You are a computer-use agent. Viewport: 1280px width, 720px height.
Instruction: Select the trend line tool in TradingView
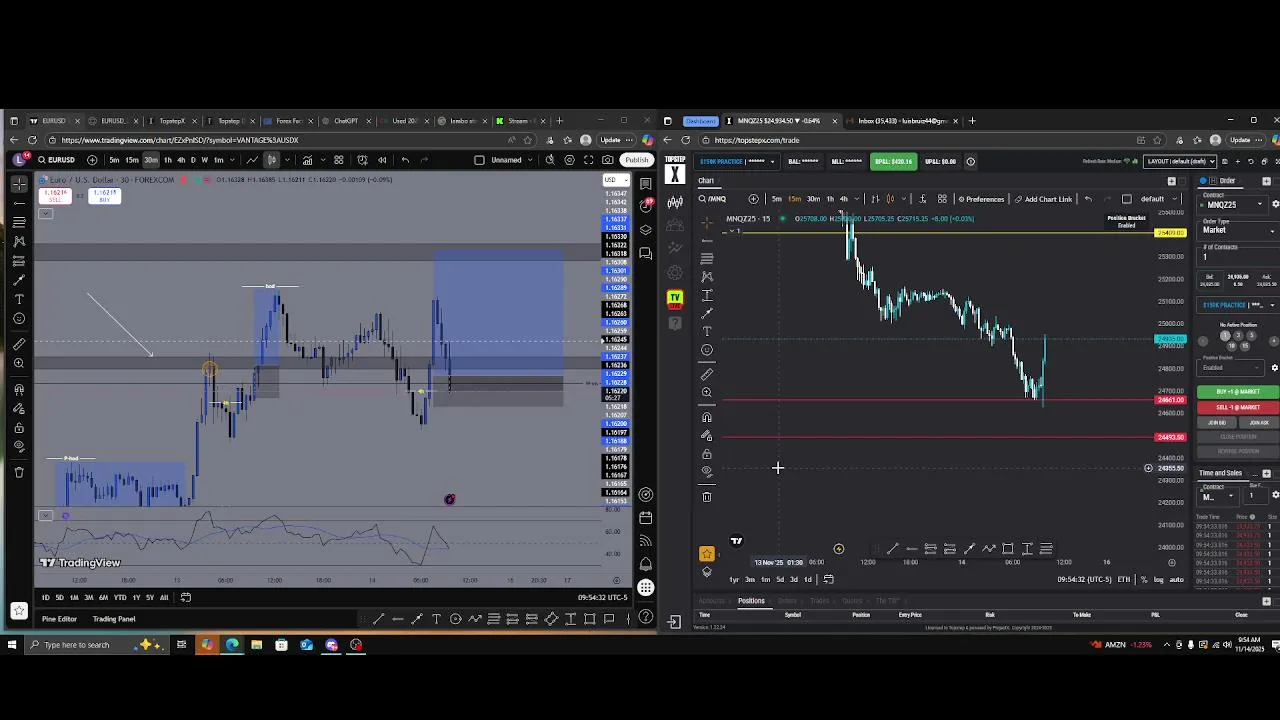coord(19,203)
